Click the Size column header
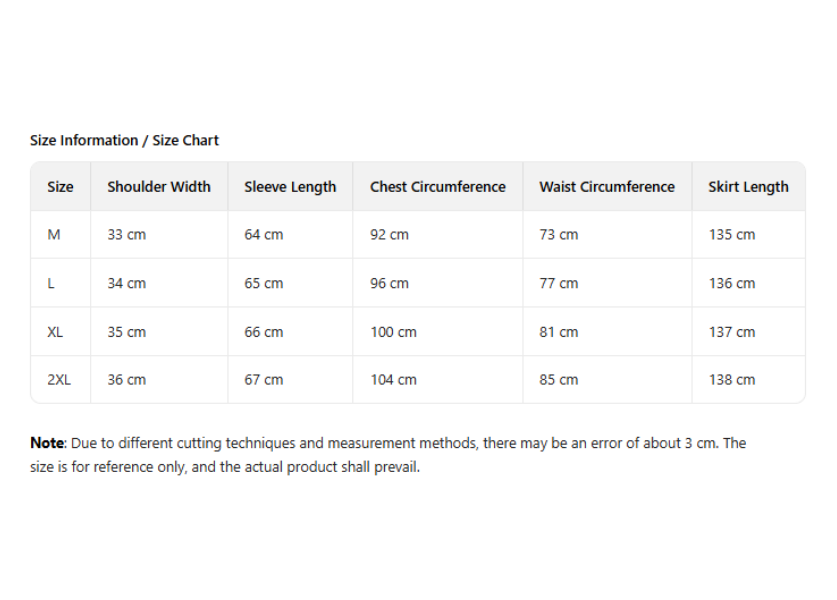The height and width of the screenshot is (600, 837). [x=60, y=187]
